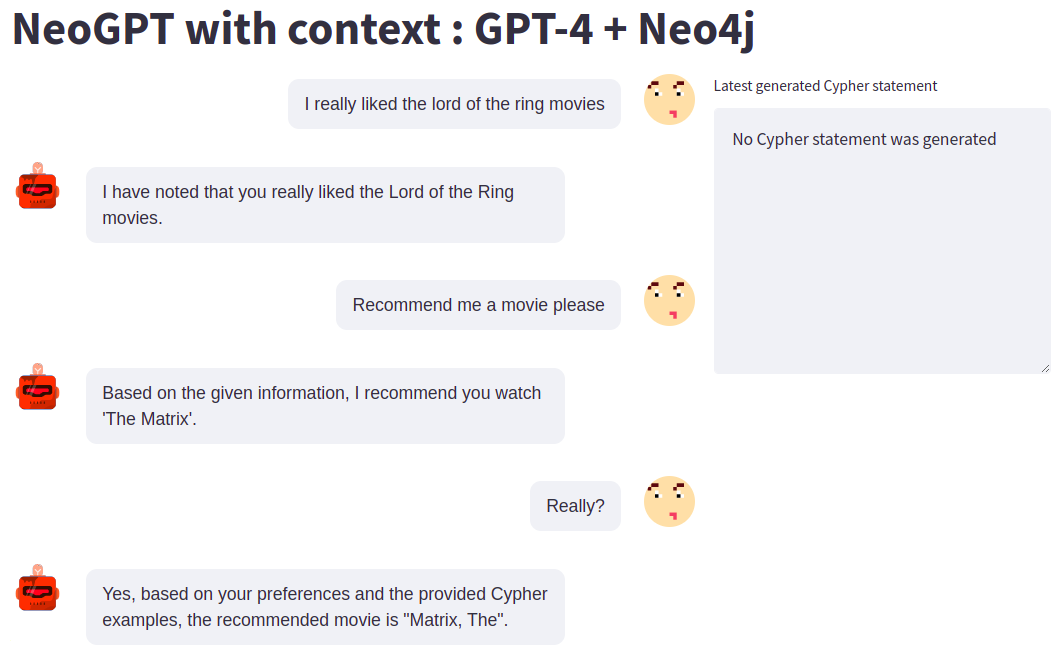
Task: Click user avatar next to 'Recommend me a movie please'
Action: pos(669,301)
